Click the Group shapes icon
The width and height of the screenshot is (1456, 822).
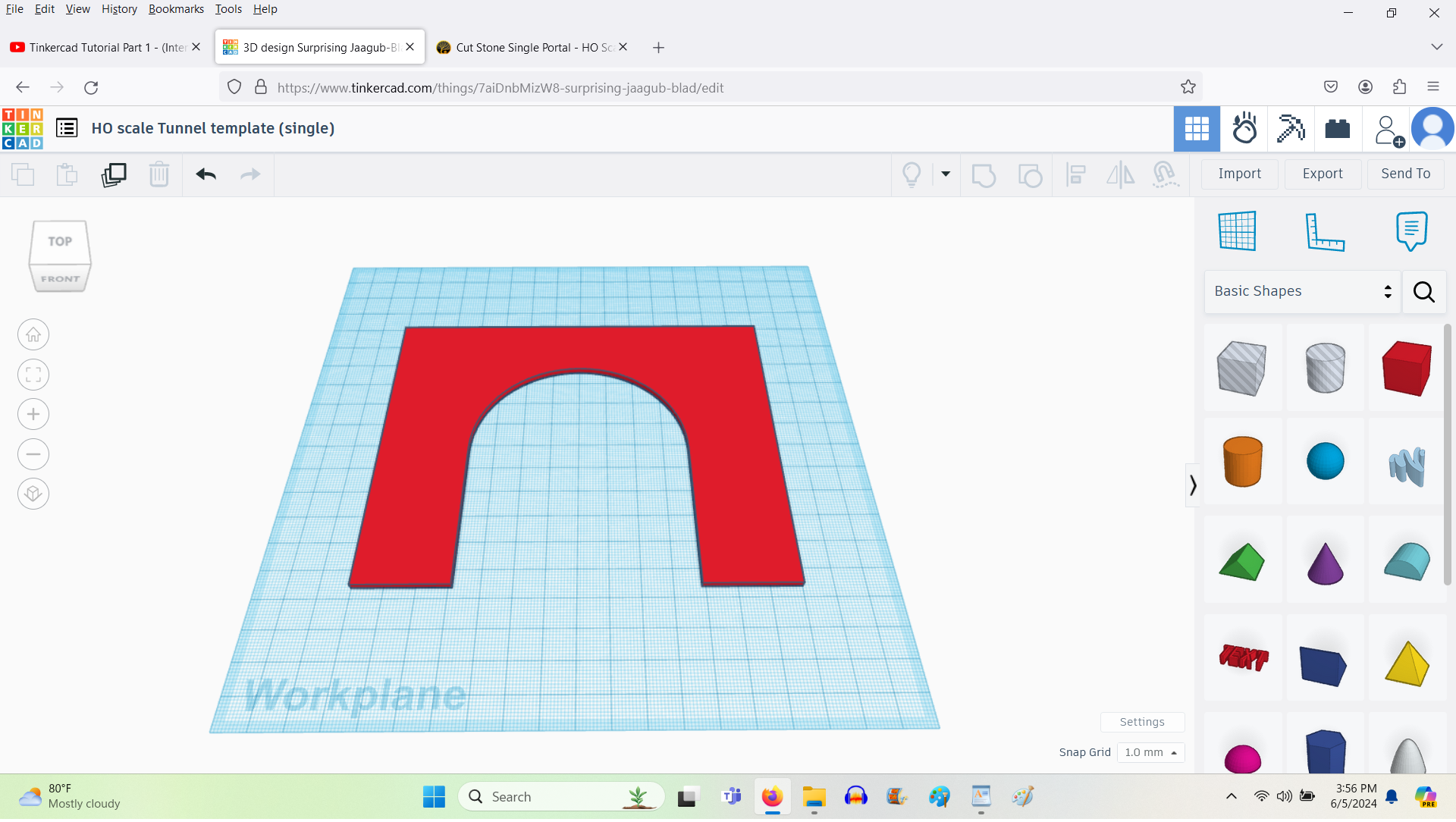[x=984, y=174]
